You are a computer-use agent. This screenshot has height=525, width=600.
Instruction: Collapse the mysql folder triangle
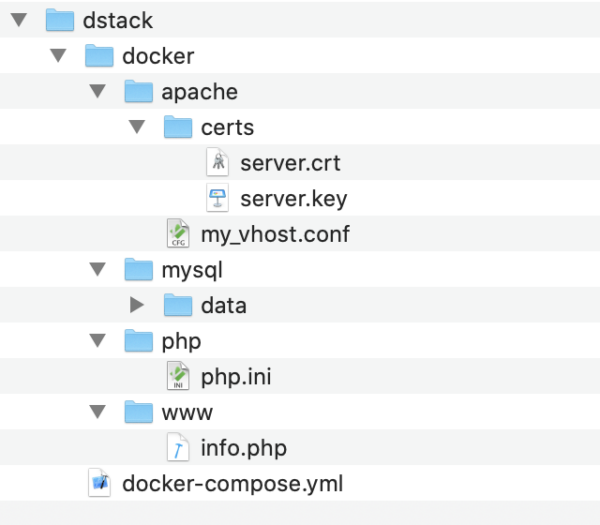(x=98, y=269)
